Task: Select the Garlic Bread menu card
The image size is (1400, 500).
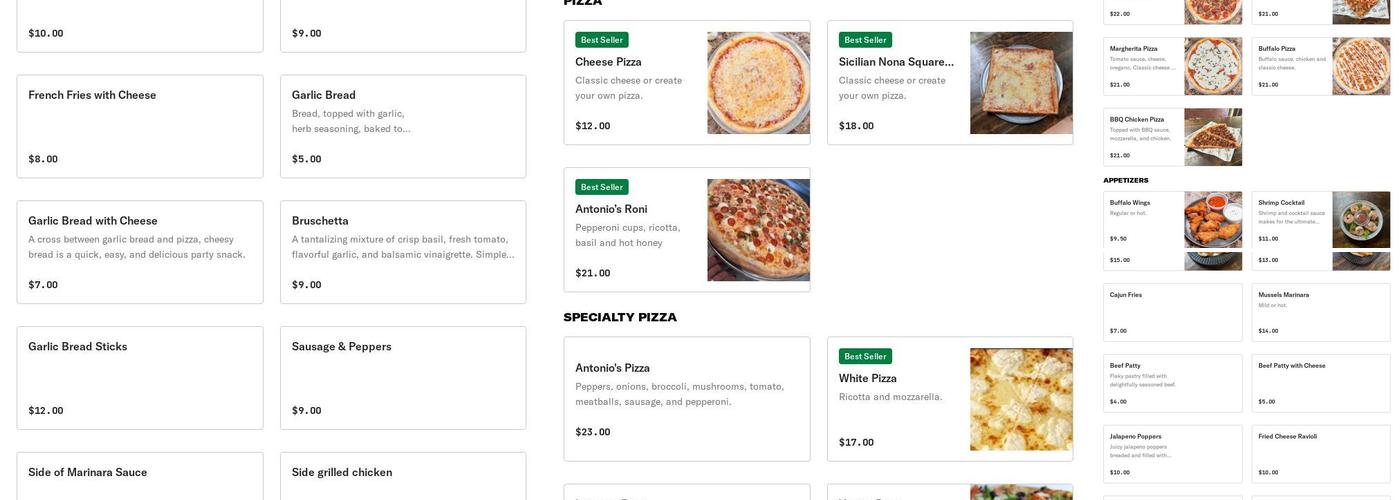Action: 403,126
